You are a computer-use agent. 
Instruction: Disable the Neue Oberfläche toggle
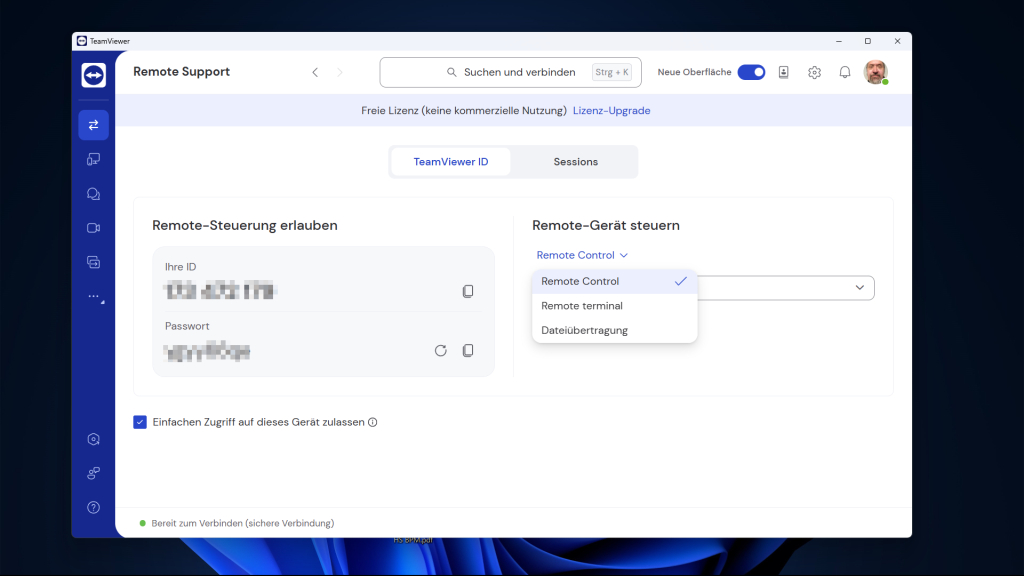coord(750,72)
